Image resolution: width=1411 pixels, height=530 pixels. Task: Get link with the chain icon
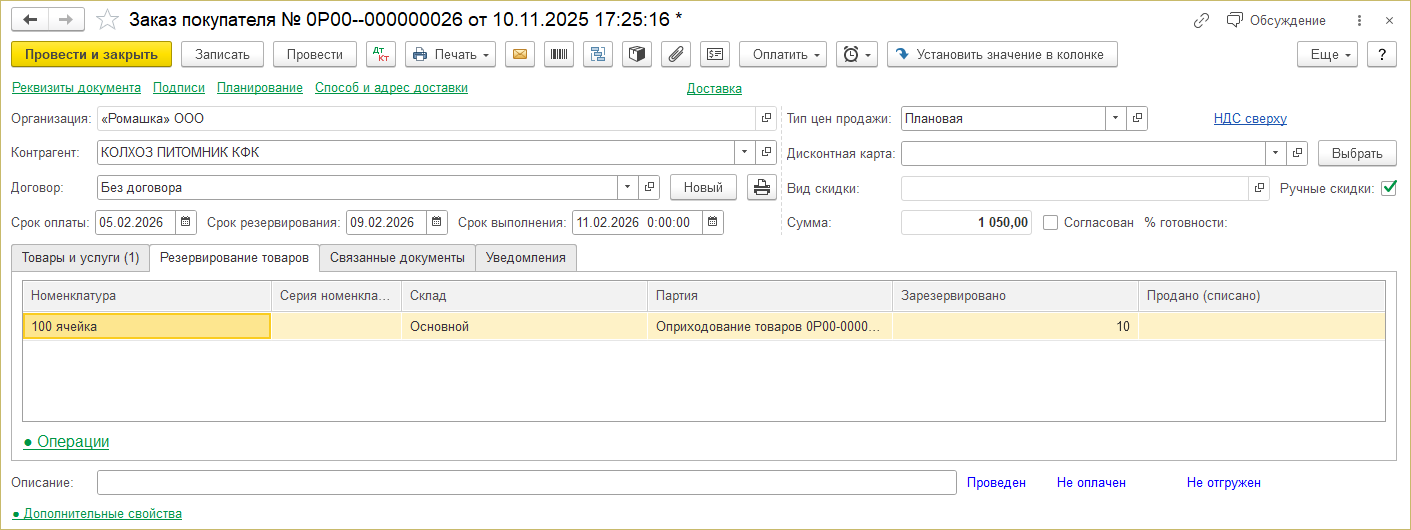(1201, 20)
